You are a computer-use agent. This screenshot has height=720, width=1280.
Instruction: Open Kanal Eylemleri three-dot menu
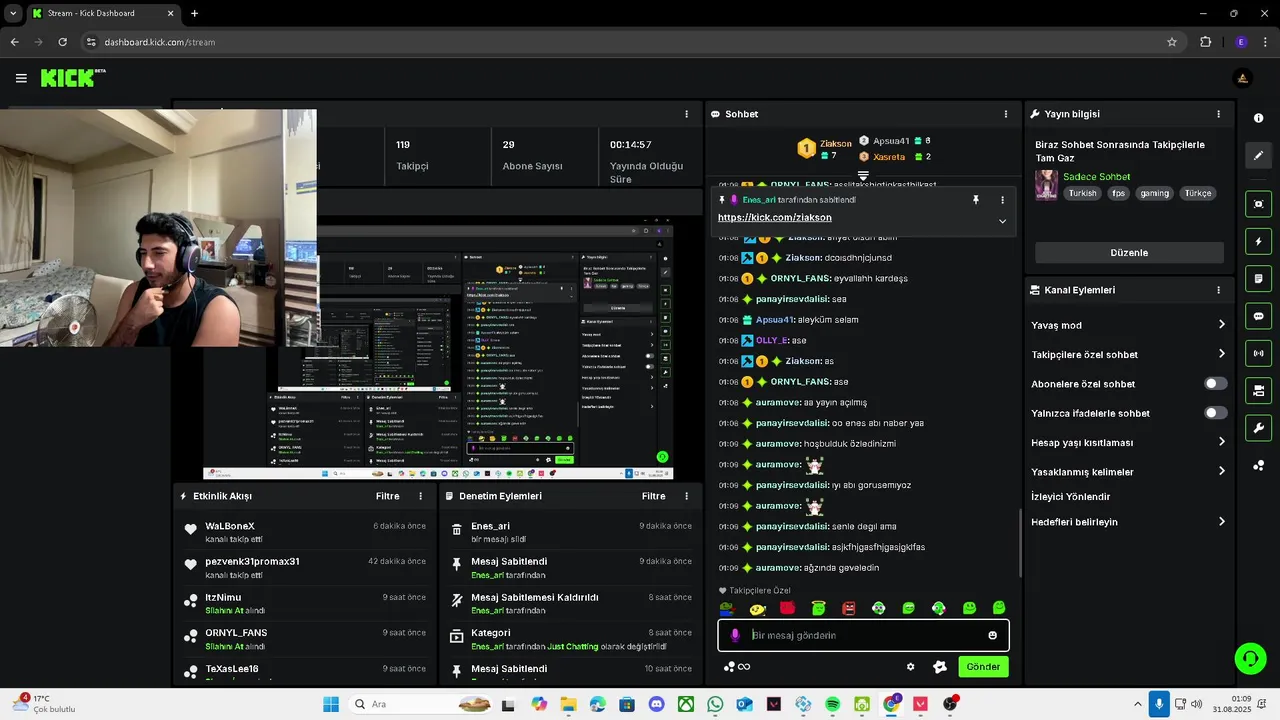pos(1218,290)
